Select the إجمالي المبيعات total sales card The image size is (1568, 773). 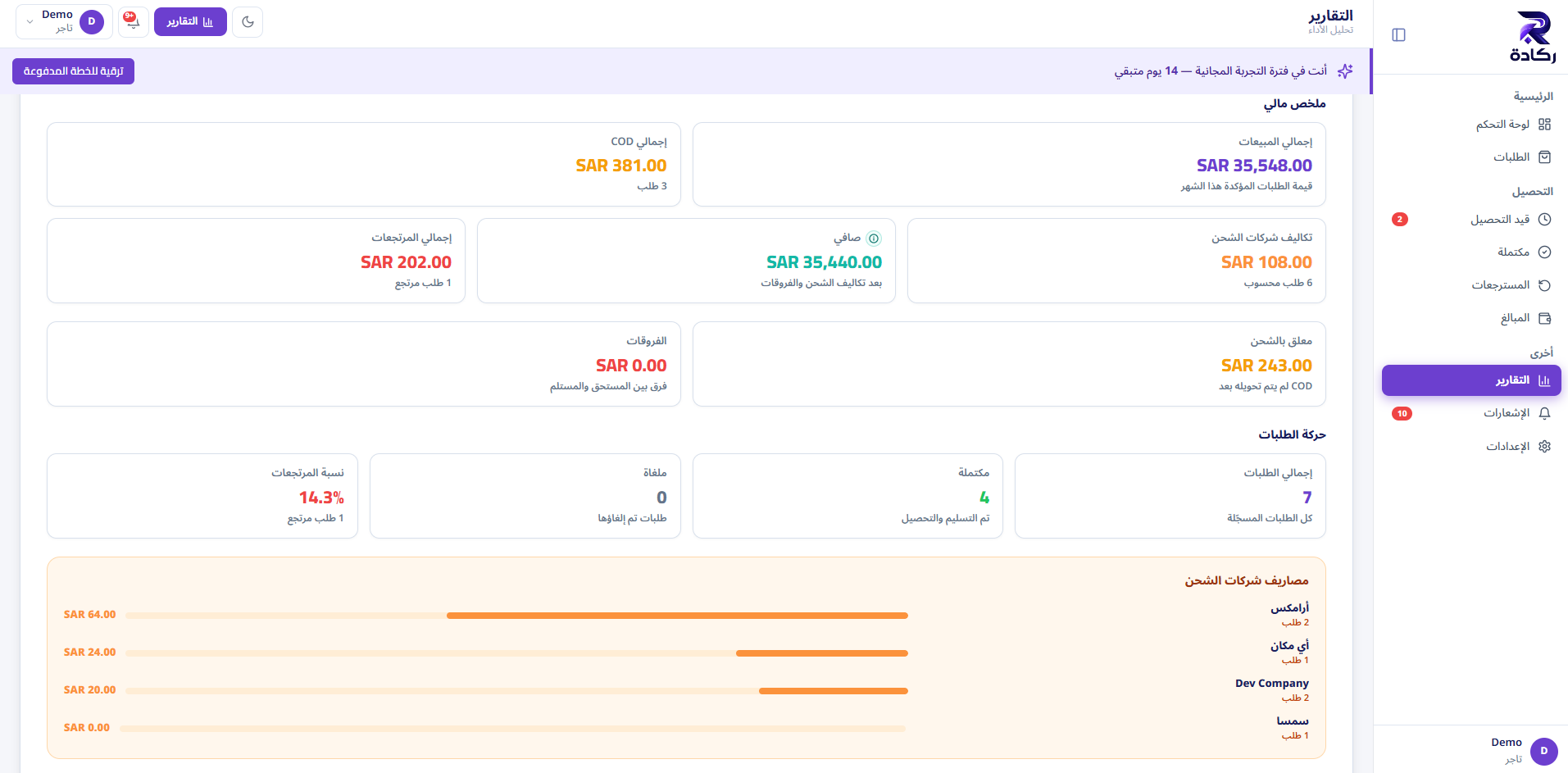tap(1009, 165)
